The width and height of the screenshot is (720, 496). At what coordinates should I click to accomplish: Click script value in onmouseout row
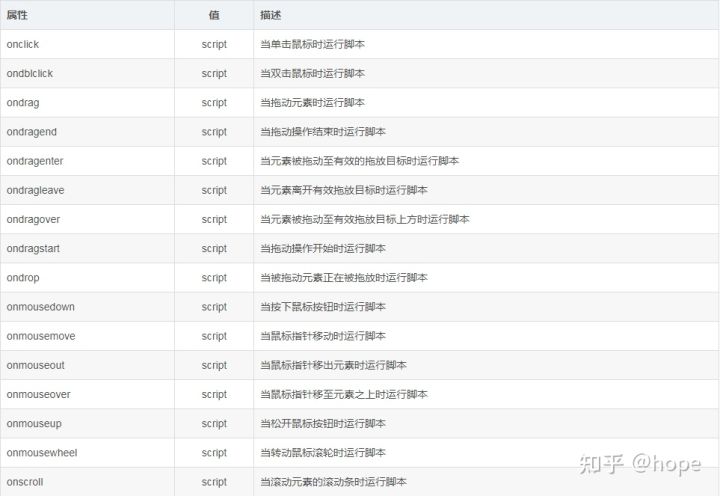(214, 365)
